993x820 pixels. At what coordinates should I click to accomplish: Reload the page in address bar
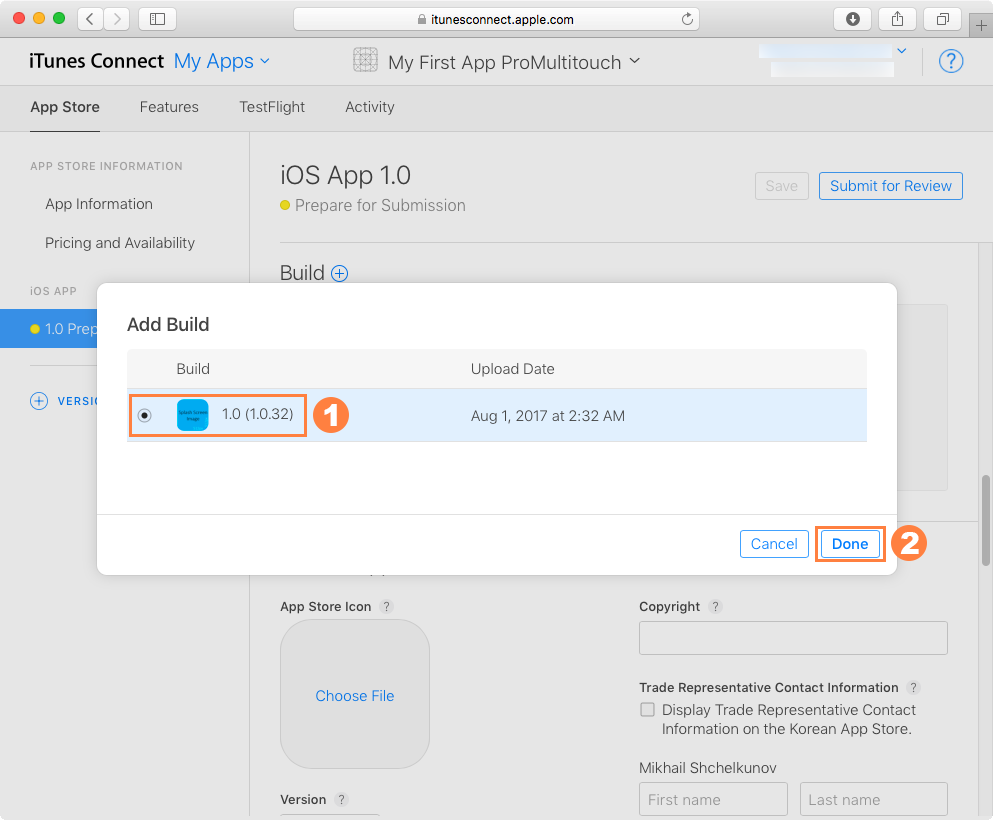click(x=687, y=19)
